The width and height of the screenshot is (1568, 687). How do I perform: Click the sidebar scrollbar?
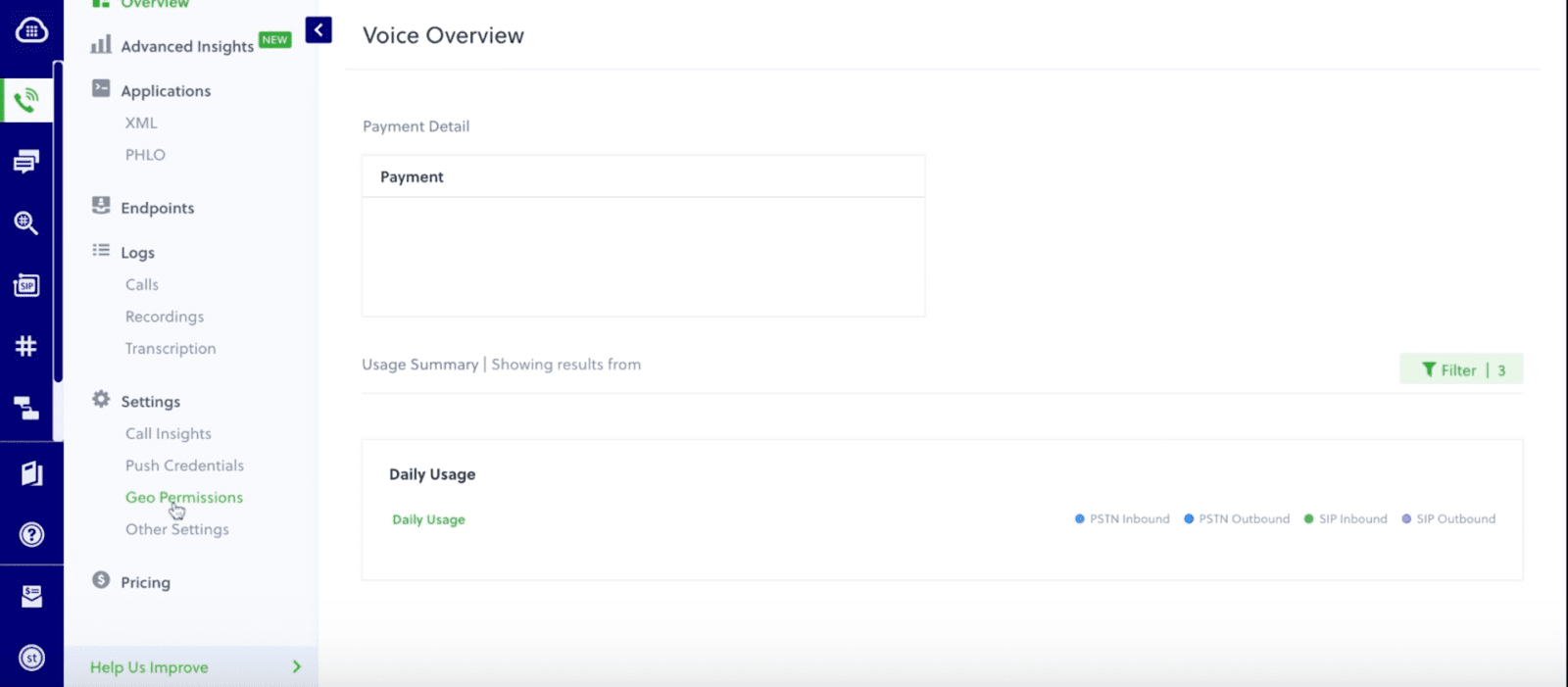pyautogui.click(x=58, y=221)
